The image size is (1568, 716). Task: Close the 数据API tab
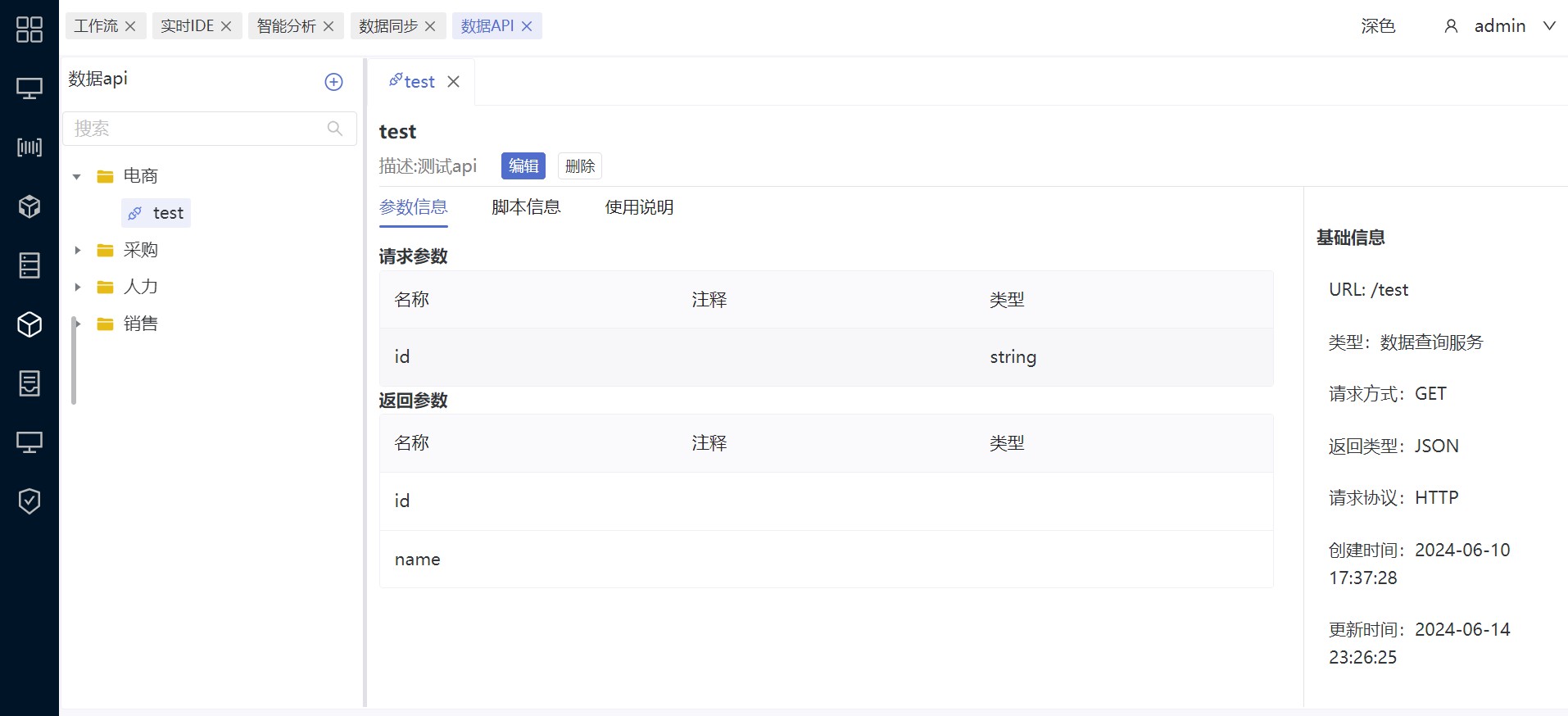point(527,26)
